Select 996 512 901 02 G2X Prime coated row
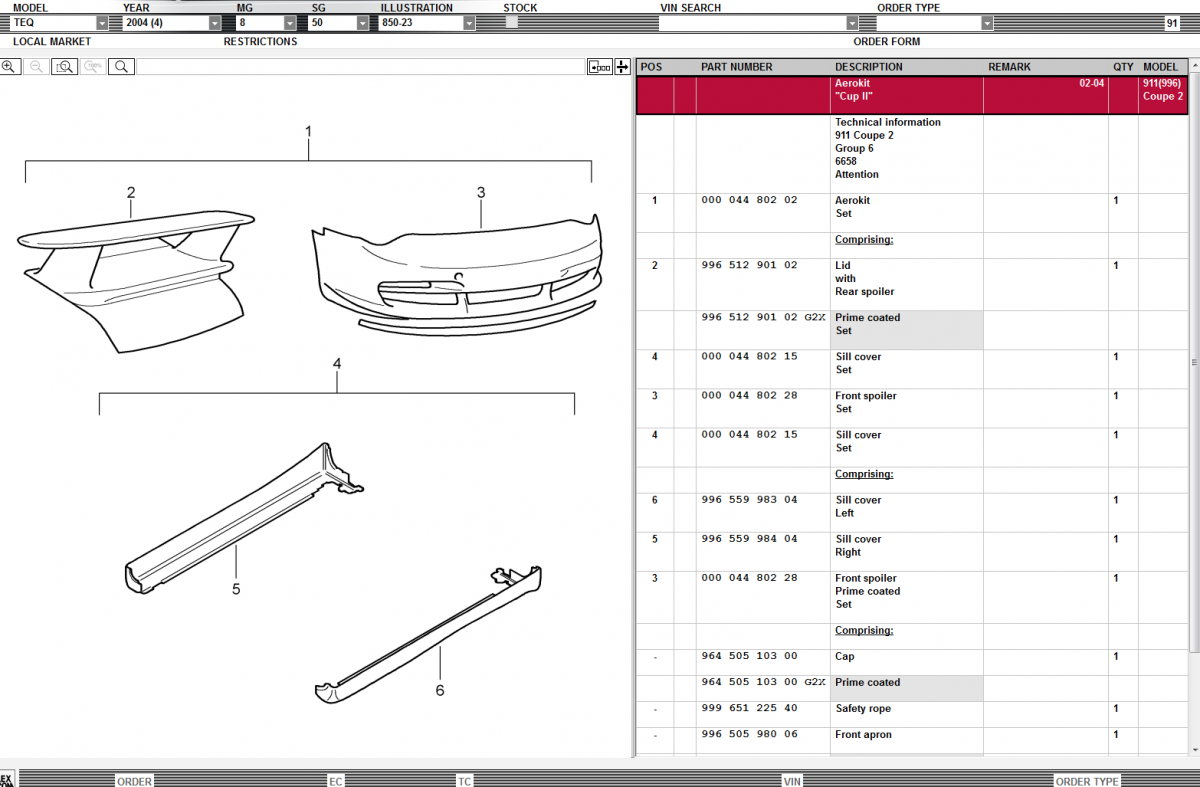The width and height of the screenshot is (1200, 787). (x=912, y=330)
